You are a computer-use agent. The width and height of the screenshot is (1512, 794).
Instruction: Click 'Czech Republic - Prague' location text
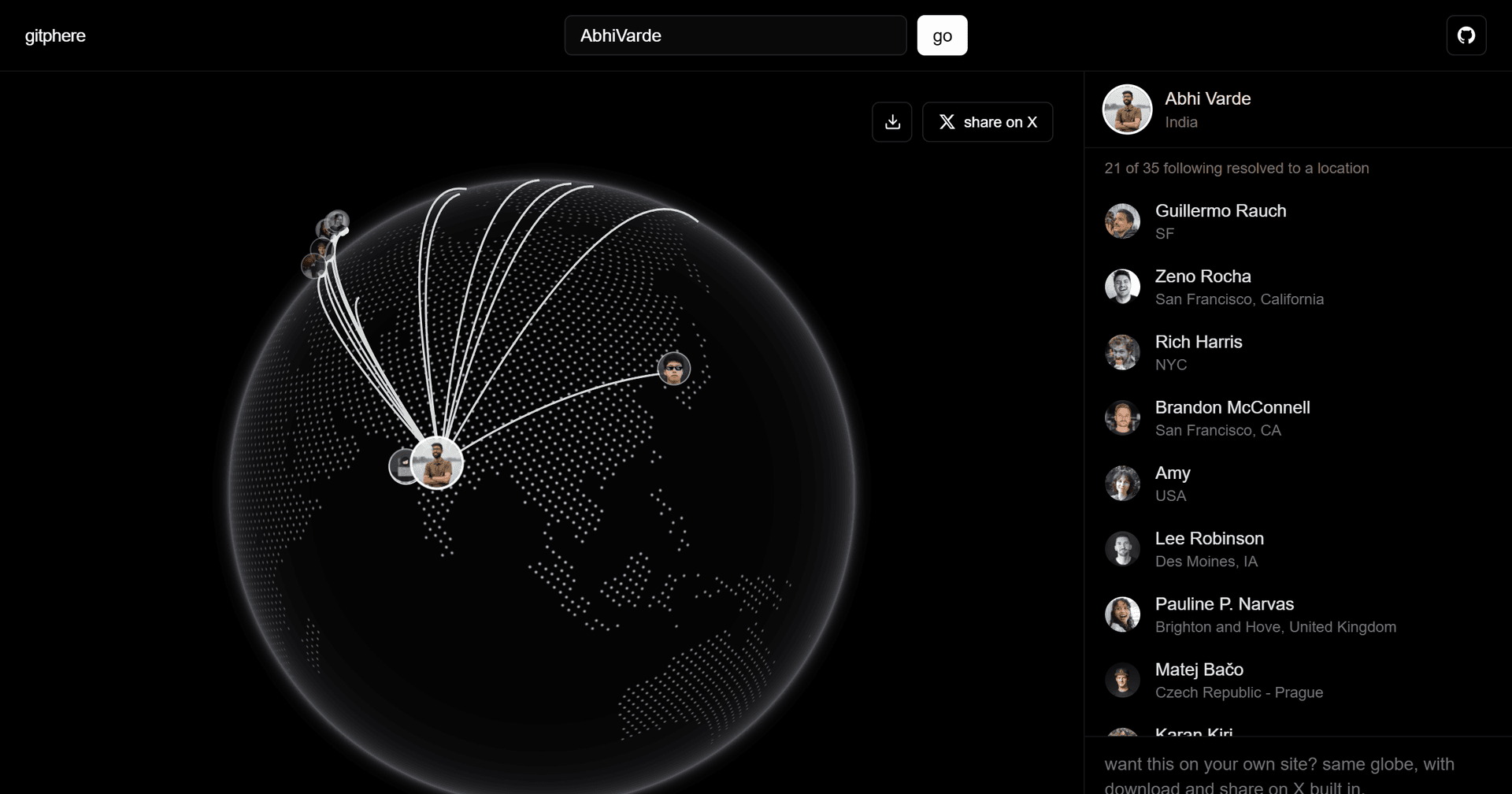(x=1239, y=692)
